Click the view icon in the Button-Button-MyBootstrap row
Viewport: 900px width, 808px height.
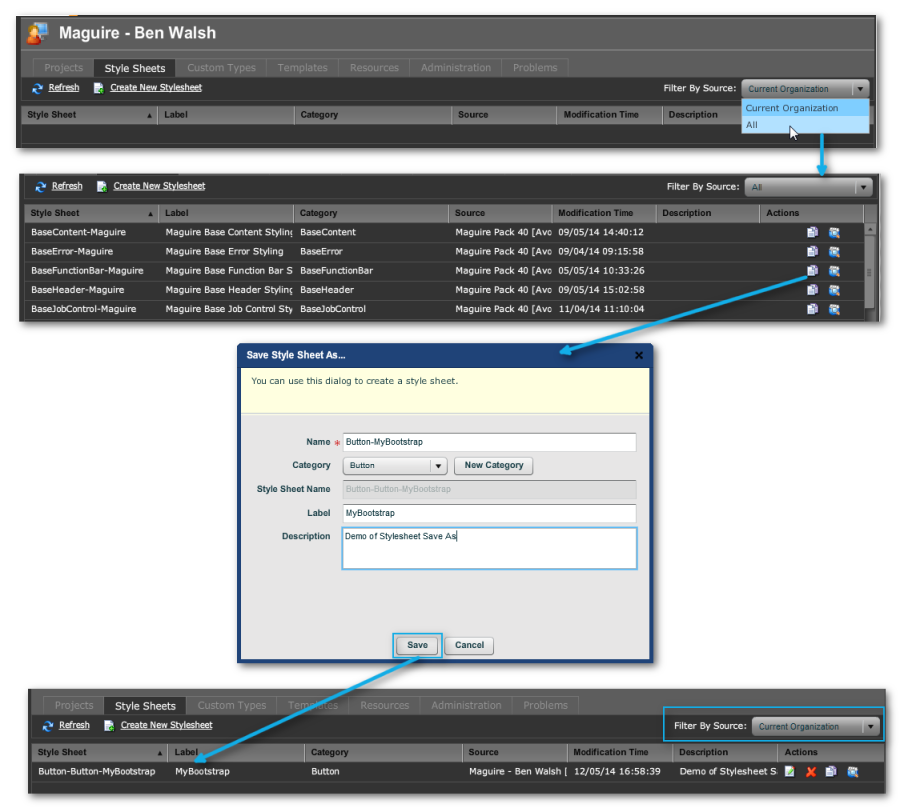[x=853, y=772]
